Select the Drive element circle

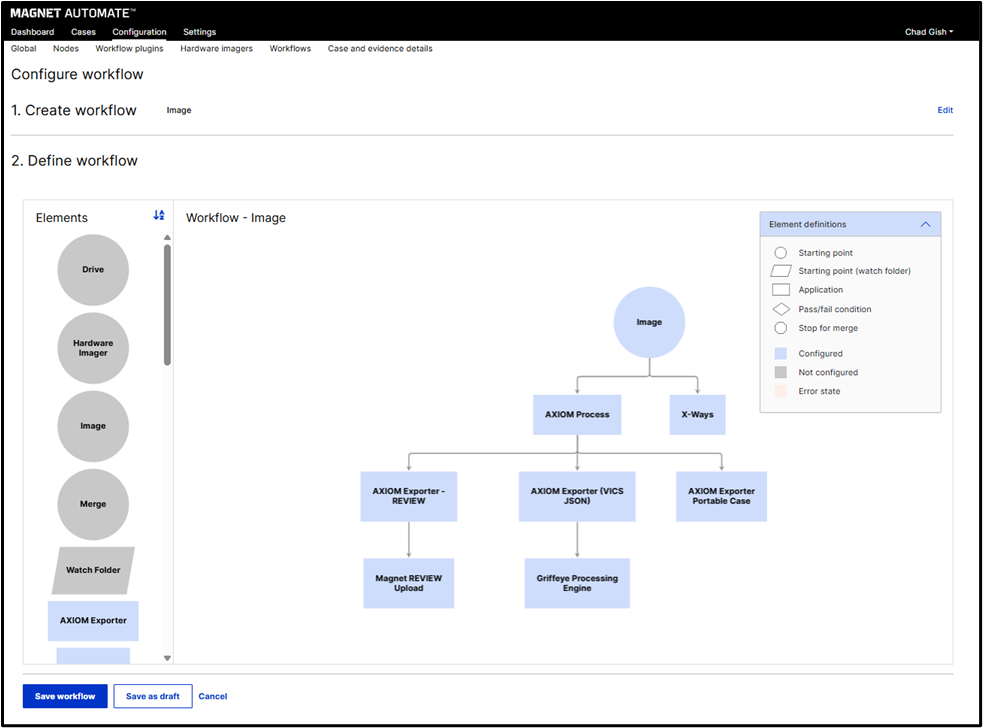pyautogui.click(x=93, y=270)
